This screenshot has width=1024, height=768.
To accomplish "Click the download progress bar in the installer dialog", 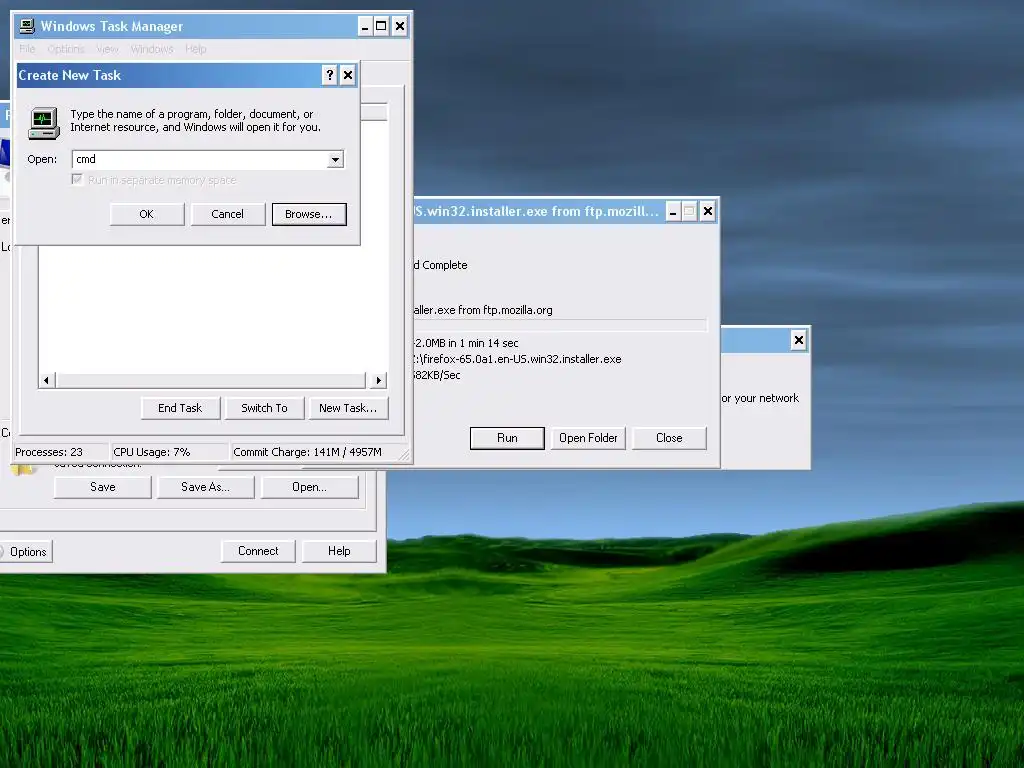I will pyautogui.click(x=560, y=325).
